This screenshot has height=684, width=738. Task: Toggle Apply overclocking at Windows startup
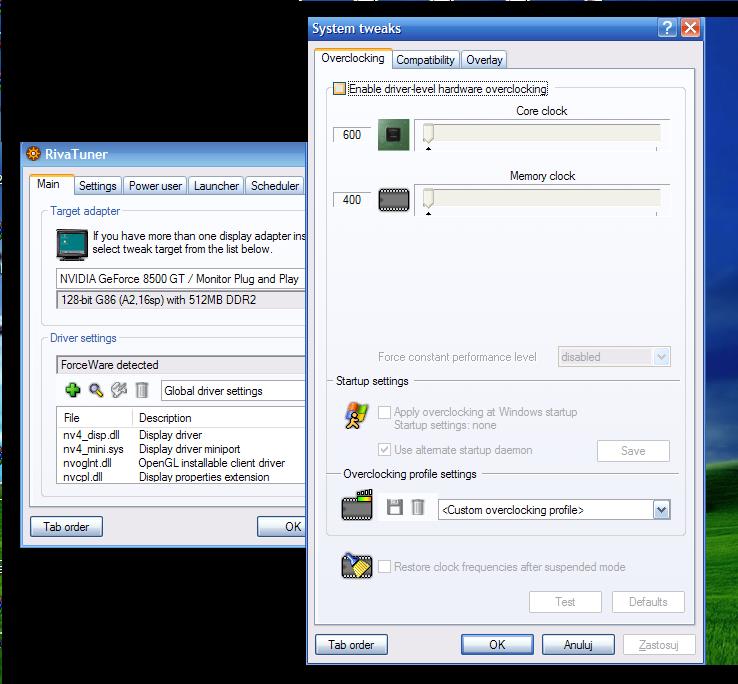pos(384,412)
